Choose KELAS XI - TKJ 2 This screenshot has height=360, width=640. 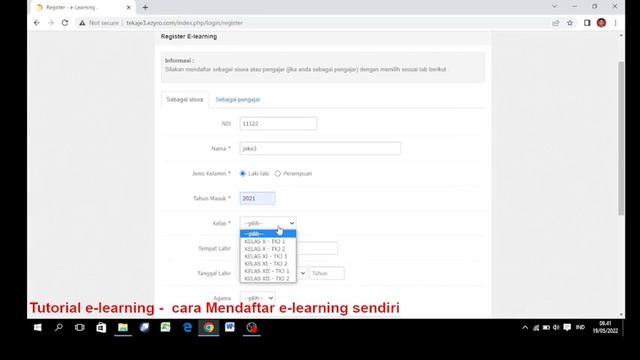(268, 264)
